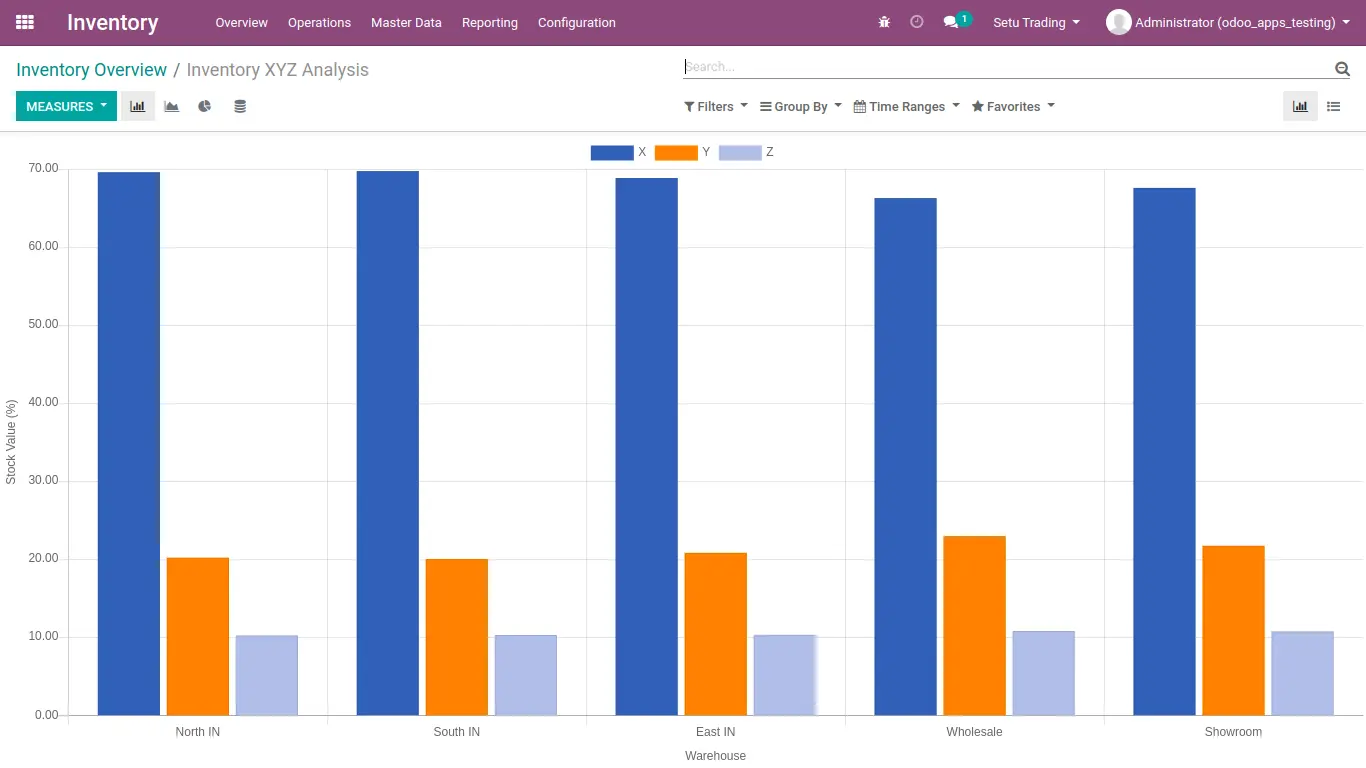Click the search magnifier icon
Screen dimensions: 1366x768
1342,68
